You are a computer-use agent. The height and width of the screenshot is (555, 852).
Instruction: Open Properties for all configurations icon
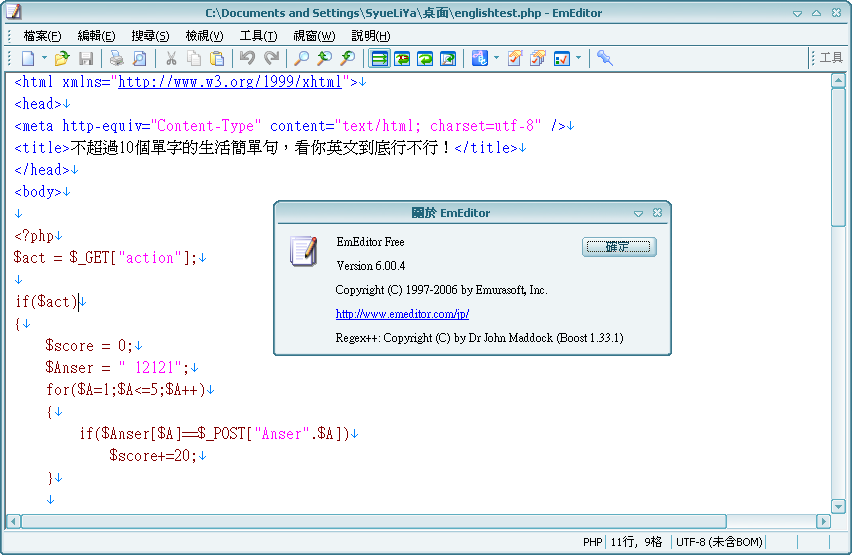click(538, 58)
